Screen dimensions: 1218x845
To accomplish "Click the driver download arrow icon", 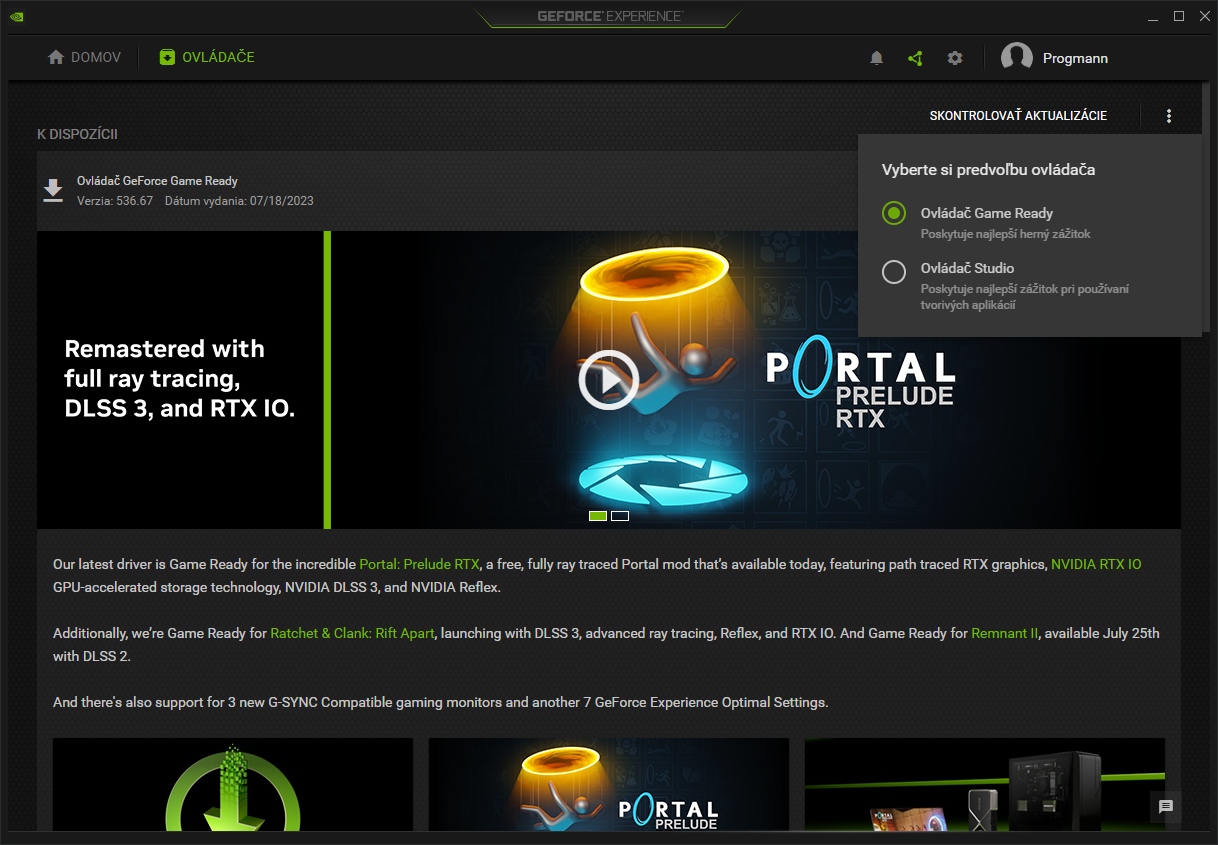I will point(53,190).
